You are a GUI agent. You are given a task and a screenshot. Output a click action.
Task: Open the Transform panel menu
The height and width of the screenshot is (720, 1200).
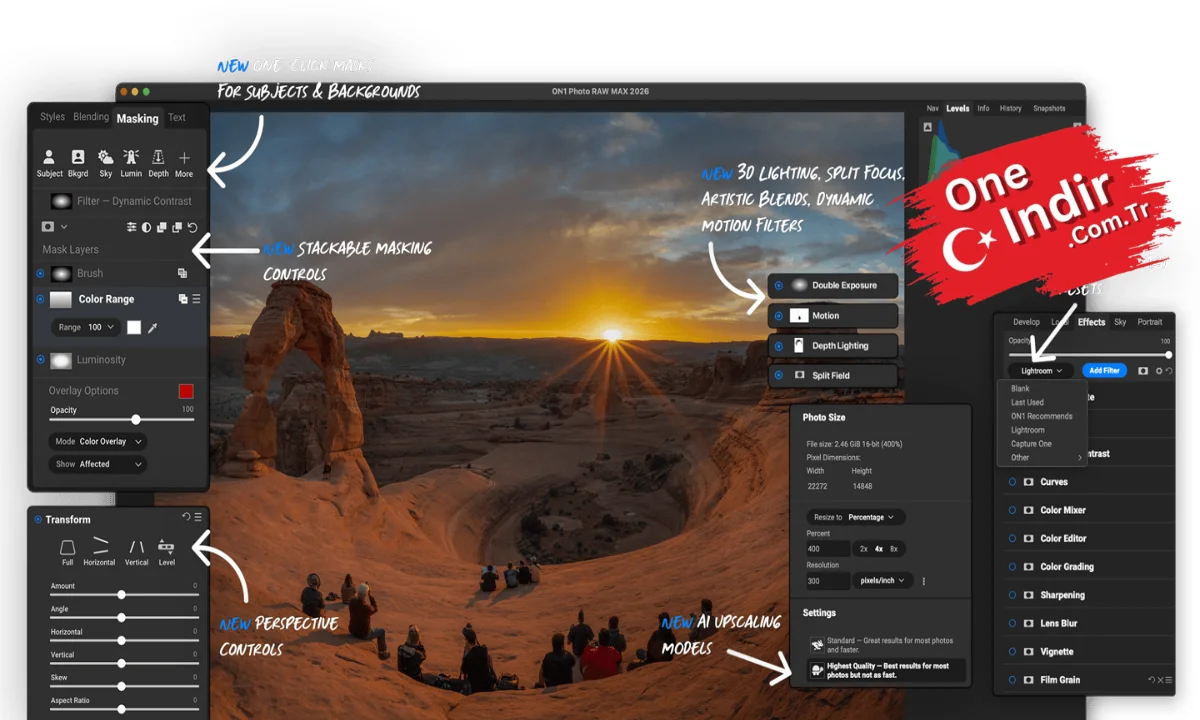(198, 517)
